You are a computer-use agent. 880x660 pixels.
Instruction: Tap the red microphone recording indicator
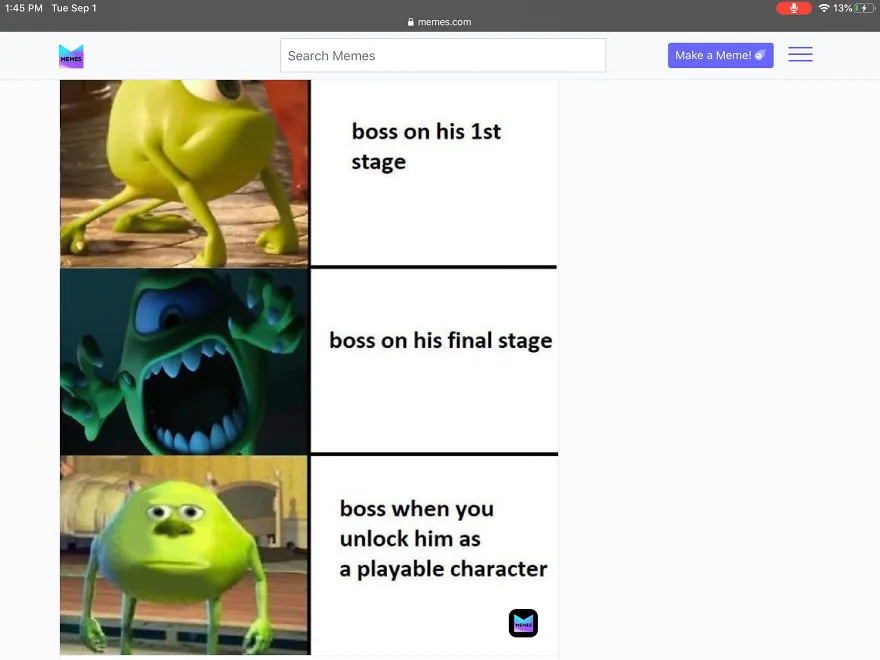[794, 8]
